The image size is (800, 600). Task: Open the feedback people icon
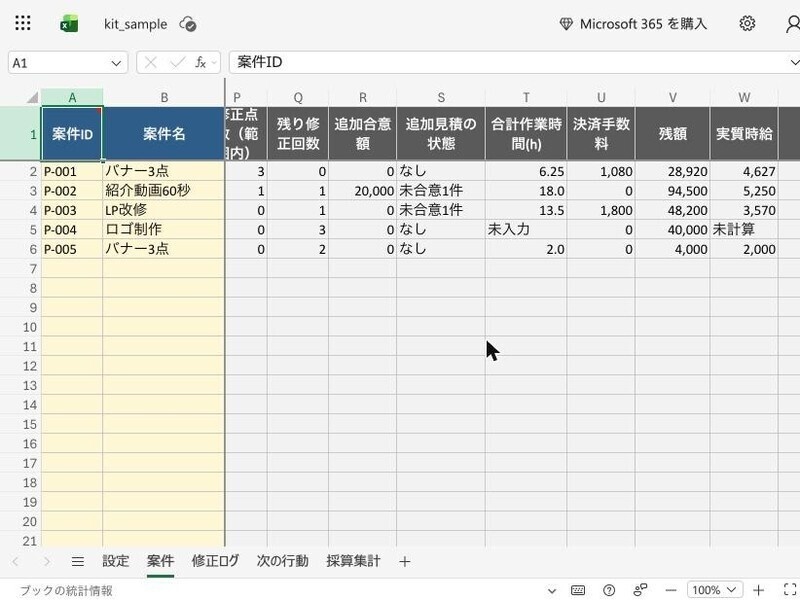click(640, 590)
